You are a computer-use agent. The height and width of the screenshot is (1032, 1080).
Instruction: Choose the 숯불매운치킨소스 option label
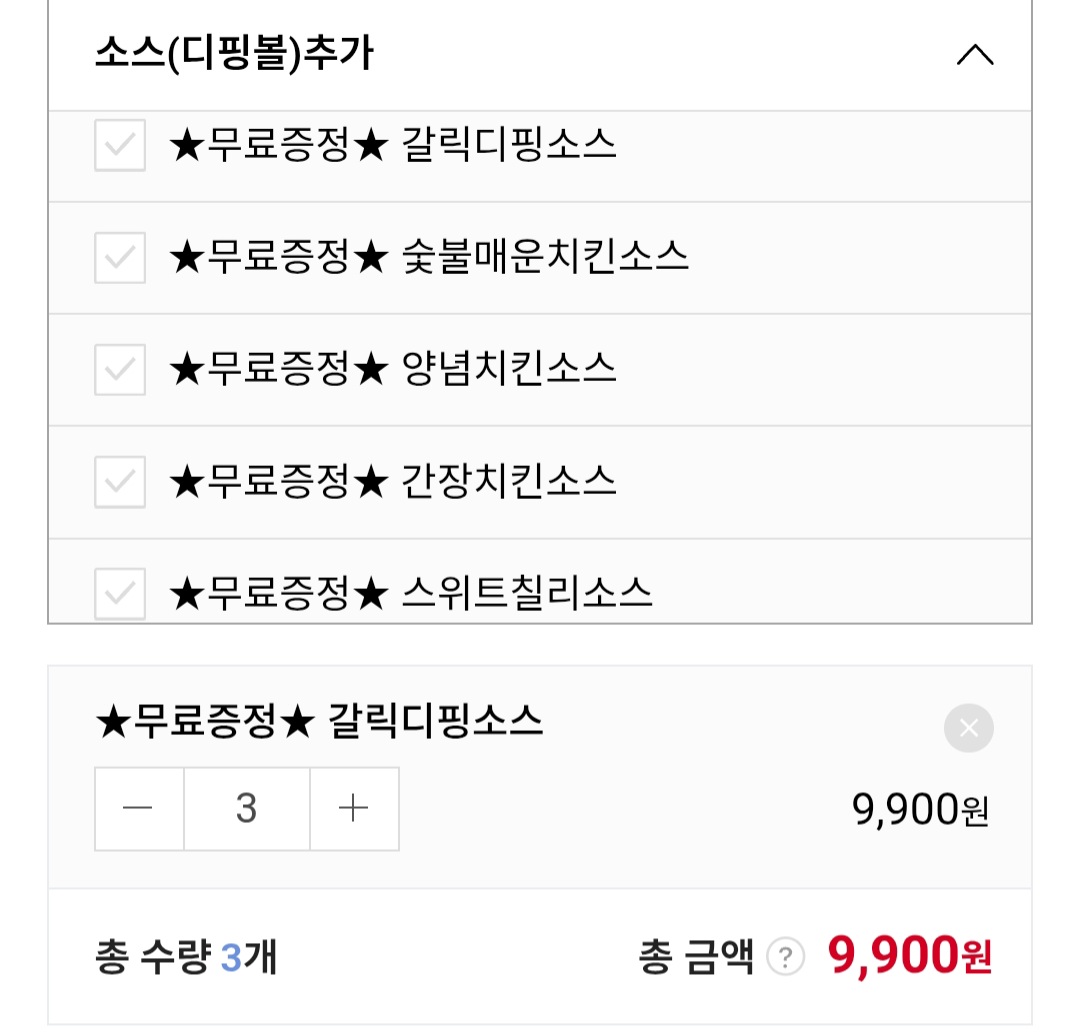[429, 258]
